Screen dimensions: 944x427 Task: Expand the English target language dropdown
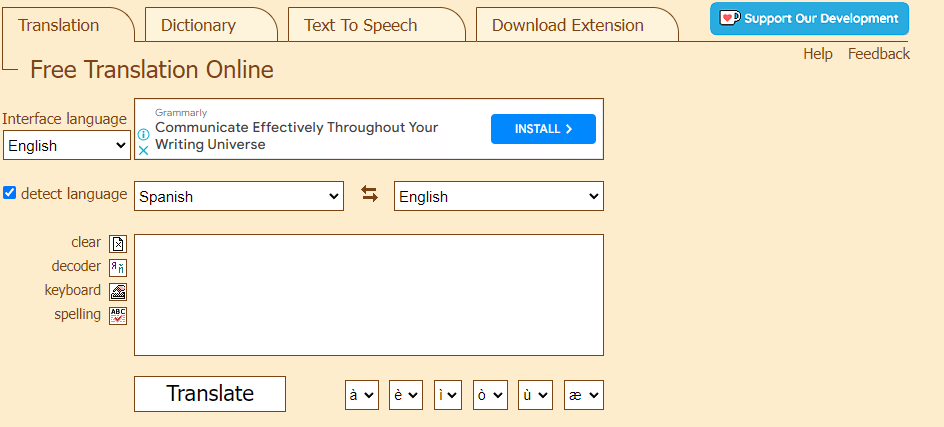tap(498, 196)
